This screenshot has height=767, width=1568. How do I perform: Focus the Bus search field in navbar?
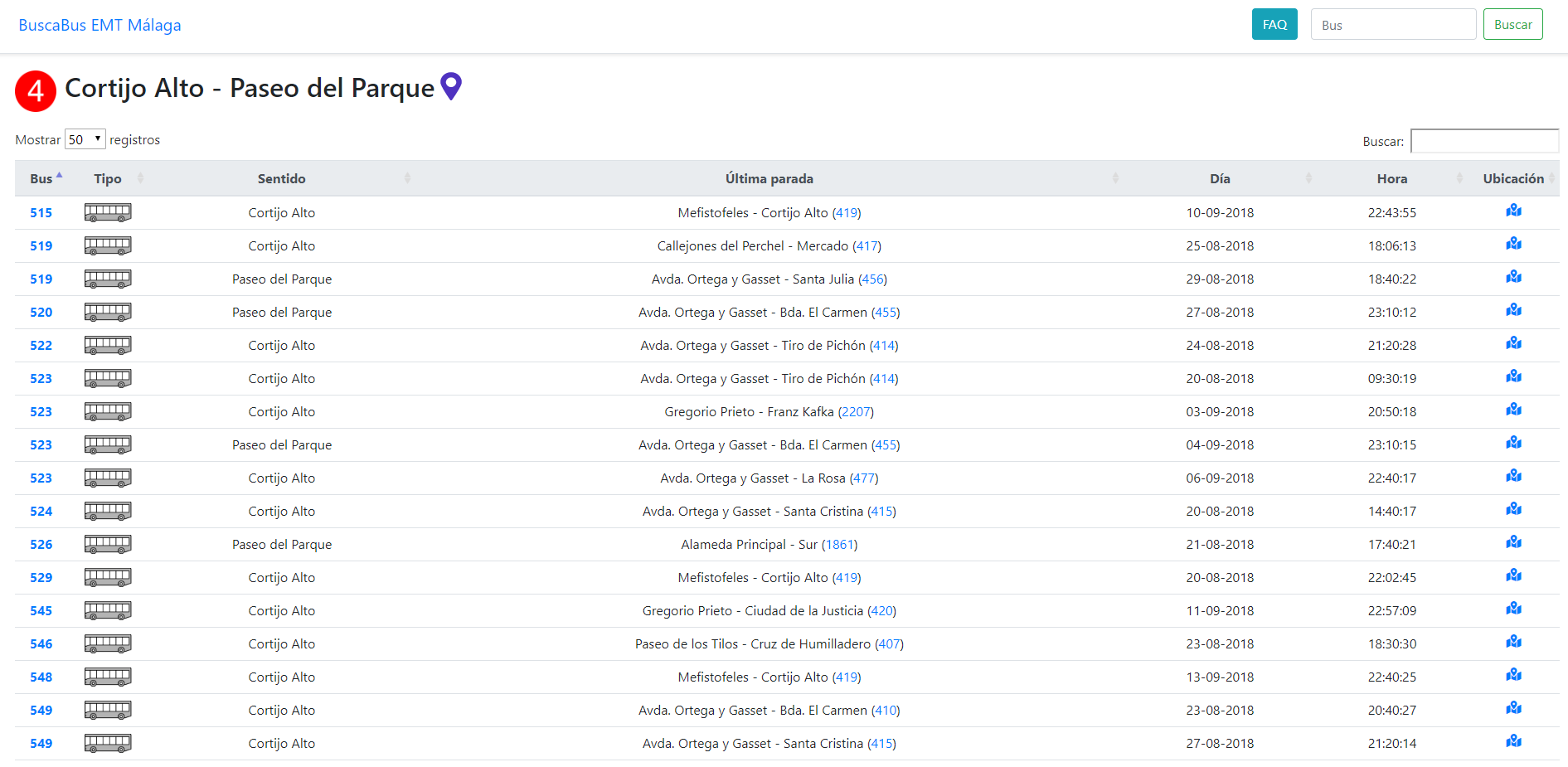click(x=1393, y=25)
